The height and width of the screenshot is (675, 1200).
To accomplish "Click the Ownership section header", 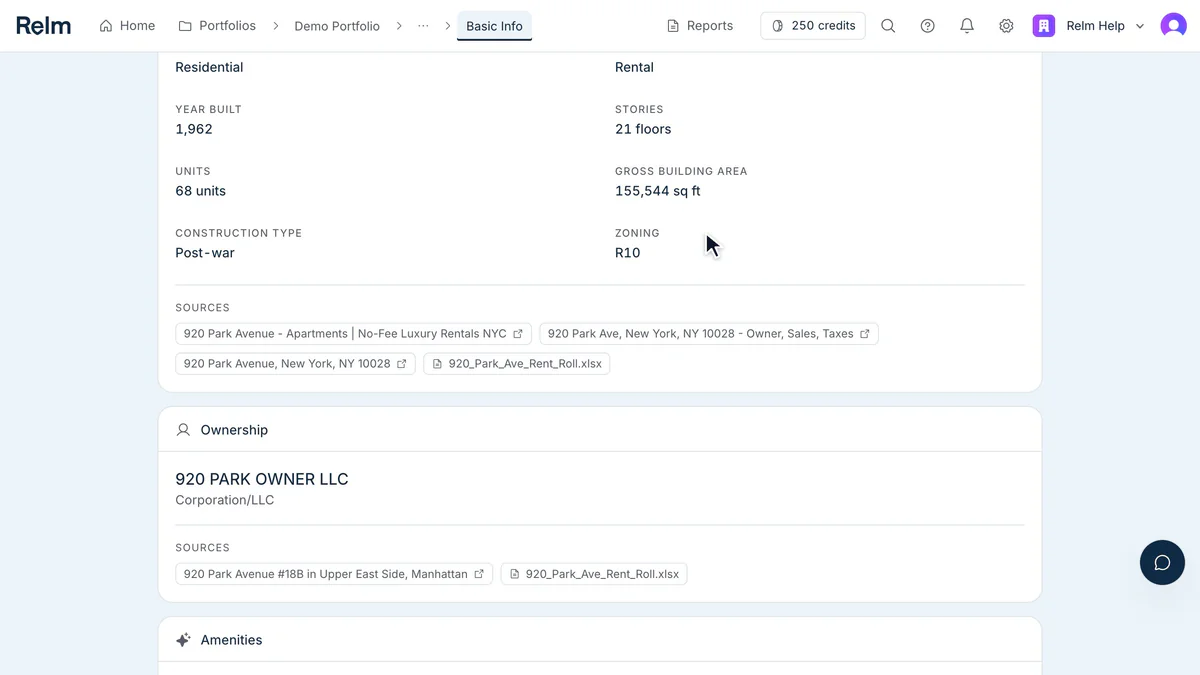I will [600, 430].
